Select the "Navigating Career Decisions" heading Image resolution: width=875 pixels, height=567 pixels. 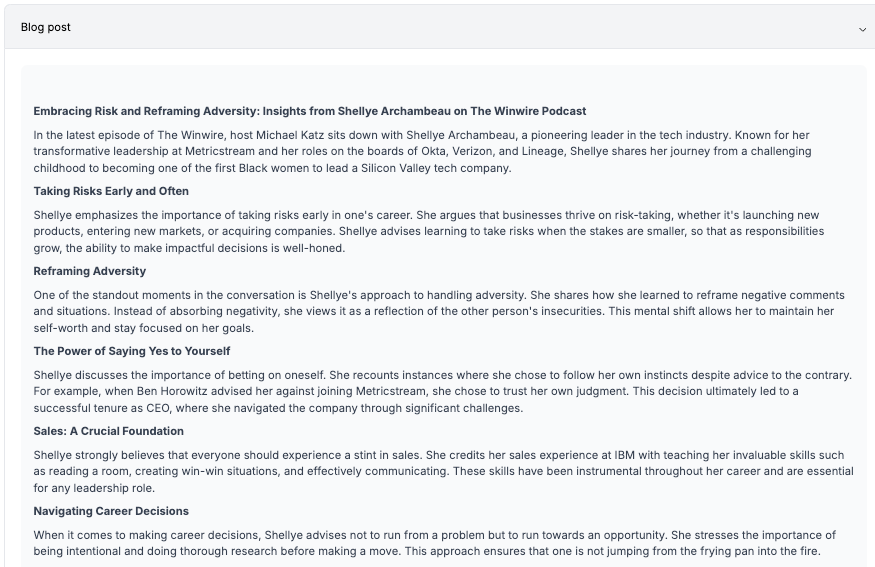tap(111, 511)
